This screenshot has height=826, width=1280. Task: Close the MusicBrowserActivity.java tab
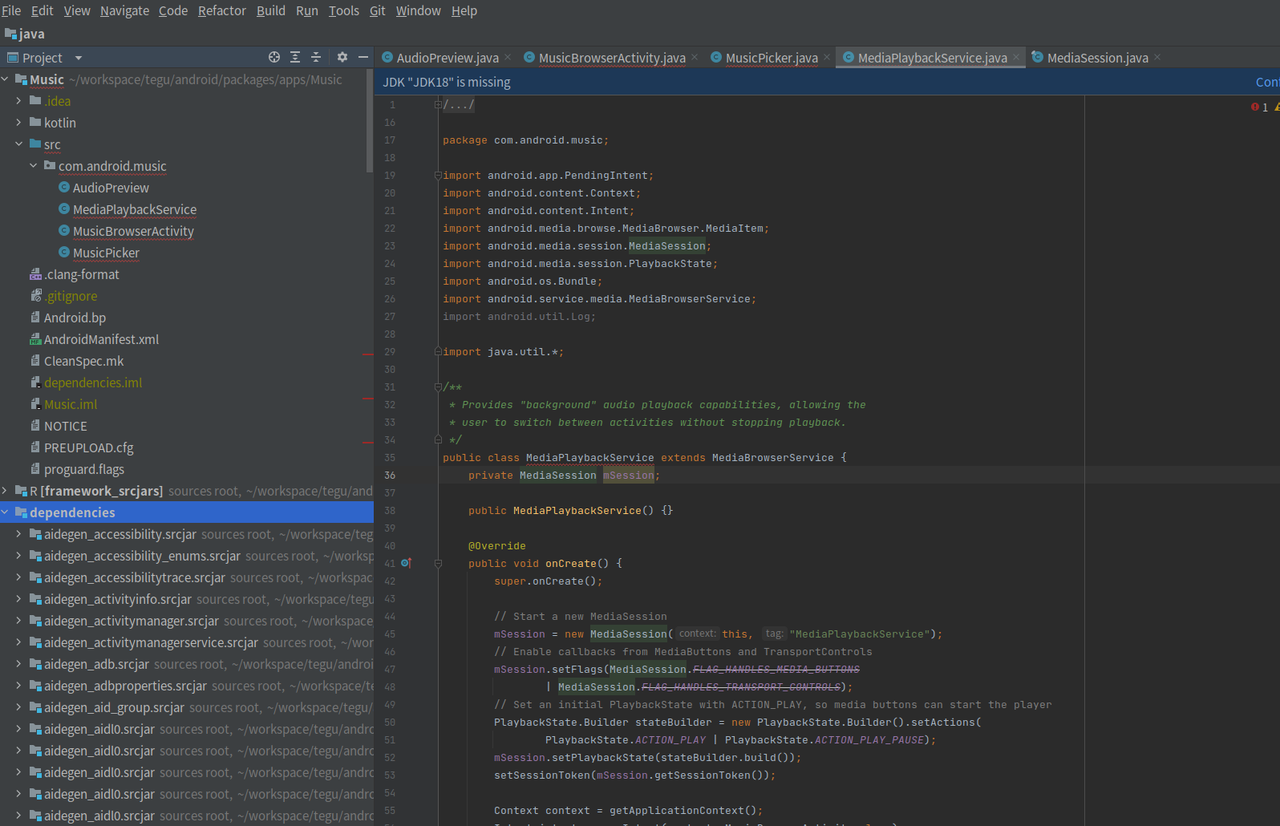[695, 58]
